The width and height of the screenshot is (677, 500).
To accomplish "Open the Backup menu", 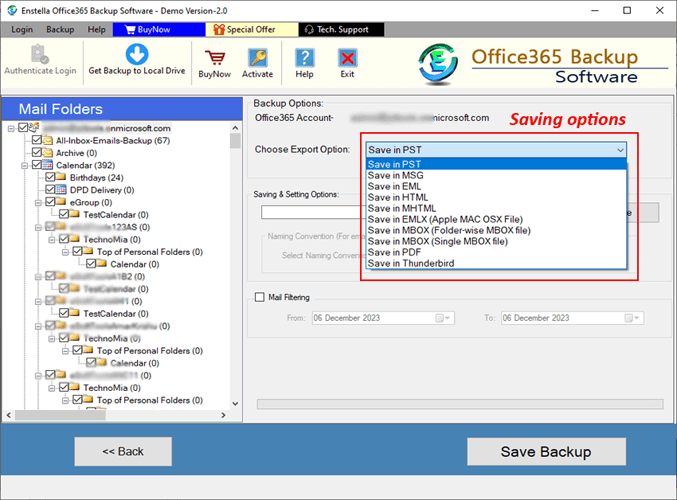I will click(x=60, y=29).
